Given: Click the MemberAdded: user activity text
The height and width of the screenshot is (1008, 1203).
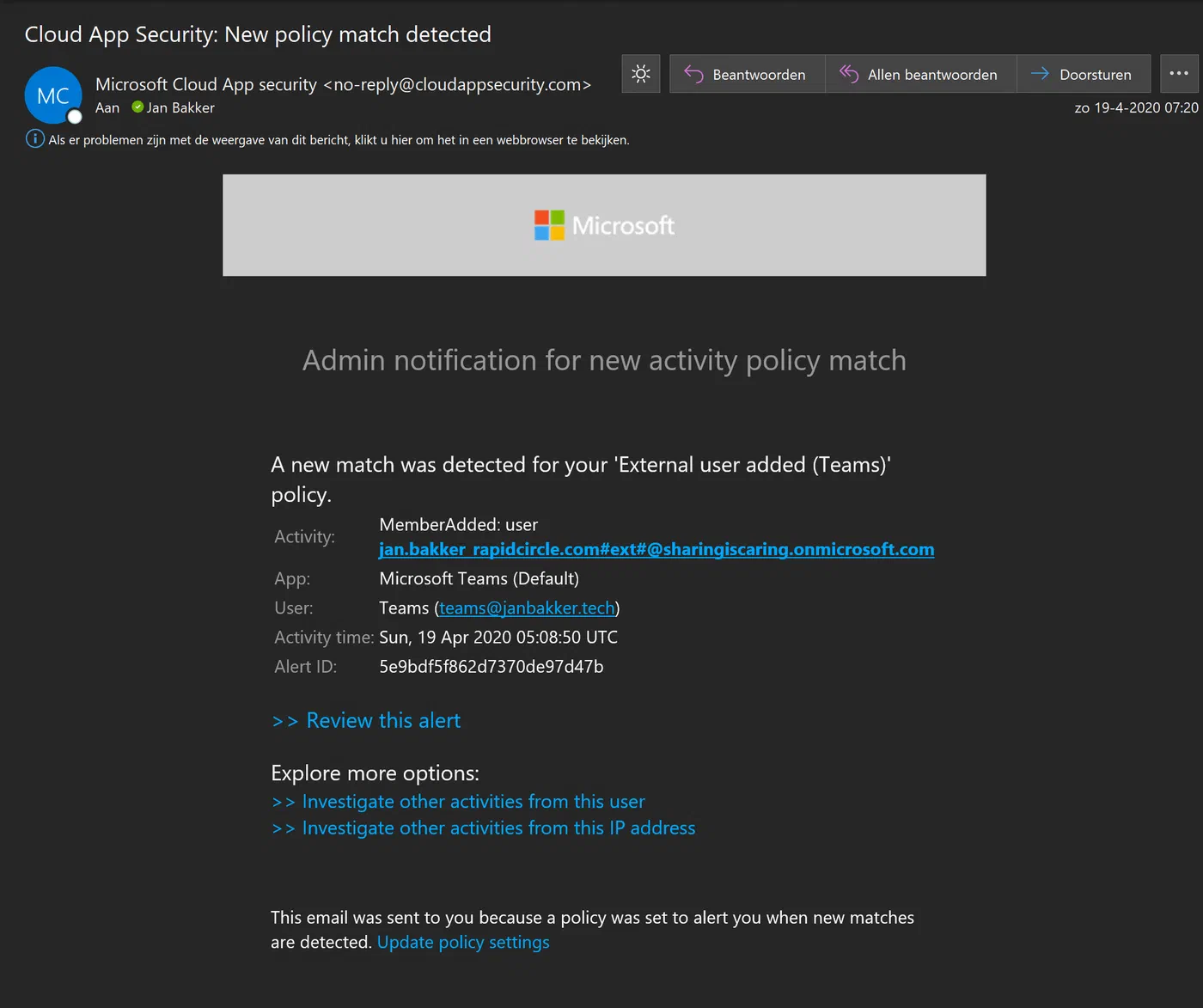Looking at the screenshot, I should (x=459, y=525).
